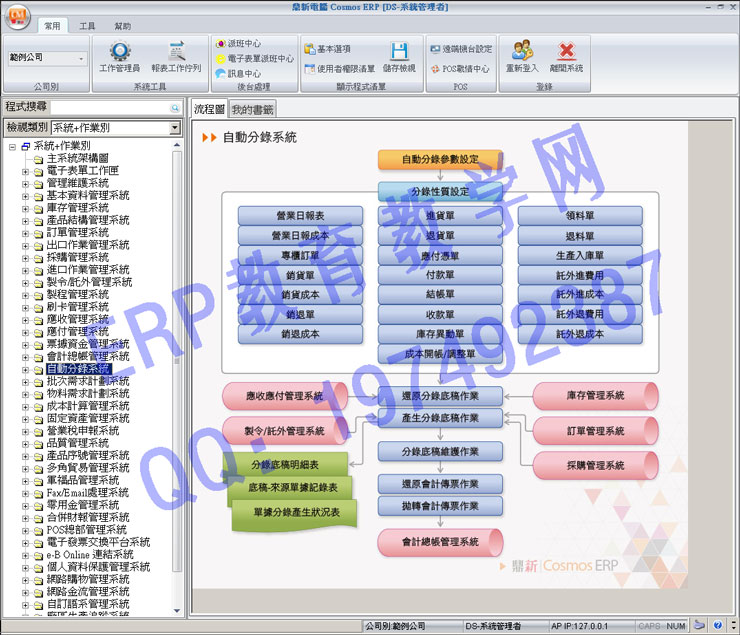Click the 成本開帳/調整單 flowchart button
The height and width of the screenshot is (635, 740).
click(440, 354)
